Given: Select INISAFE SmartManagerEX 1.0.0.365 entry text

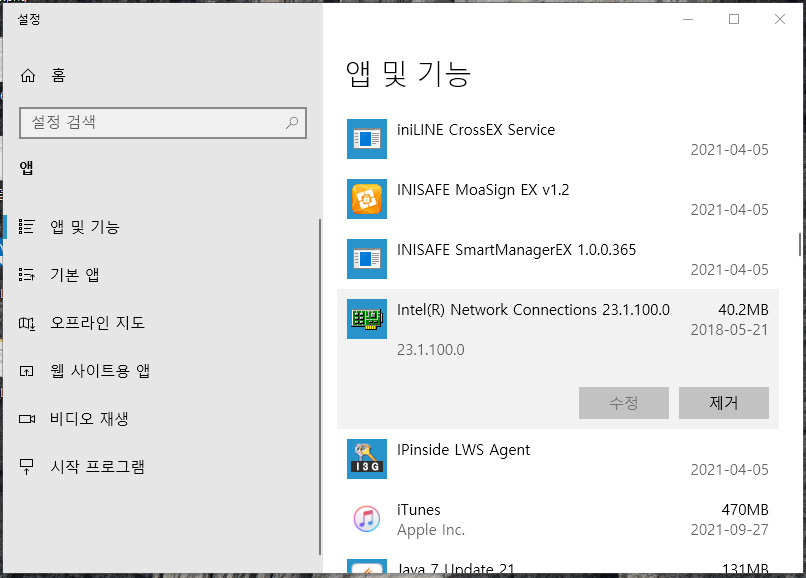Looking at the screenshot, I should pyautogui.click(x=517, y=250).
